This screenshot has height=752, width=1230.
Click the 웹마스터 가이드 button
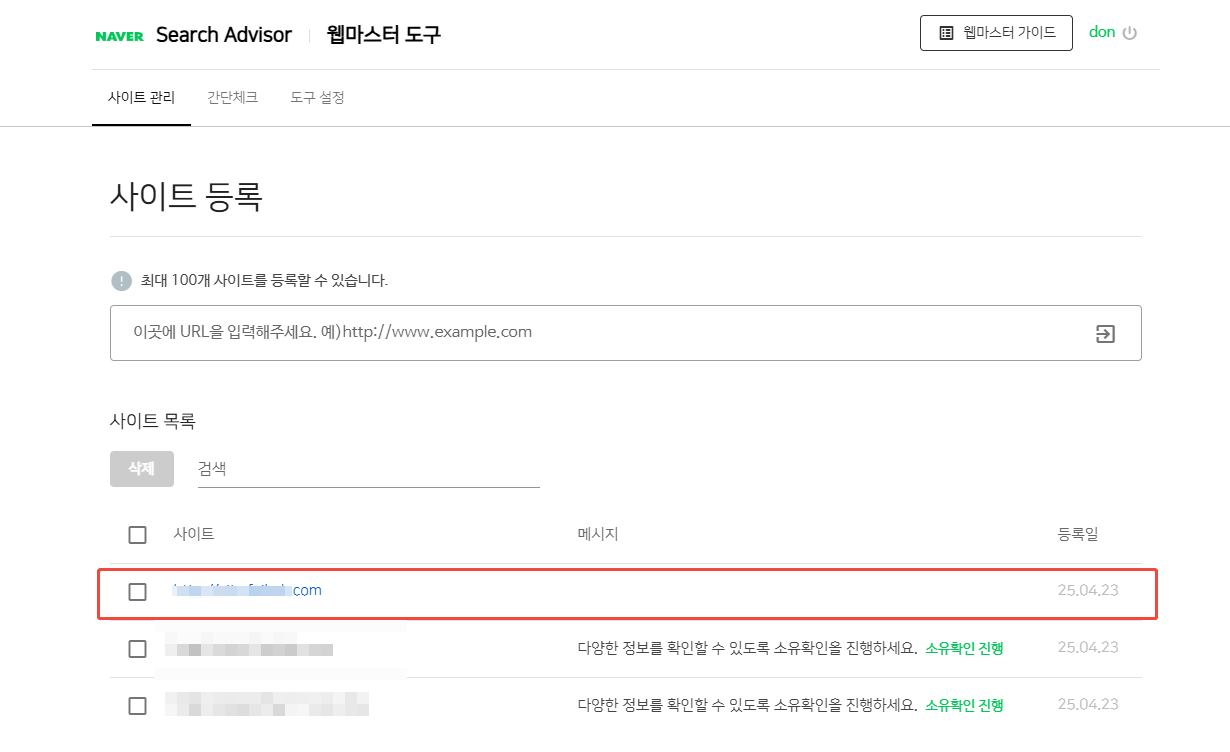point(996,33)
